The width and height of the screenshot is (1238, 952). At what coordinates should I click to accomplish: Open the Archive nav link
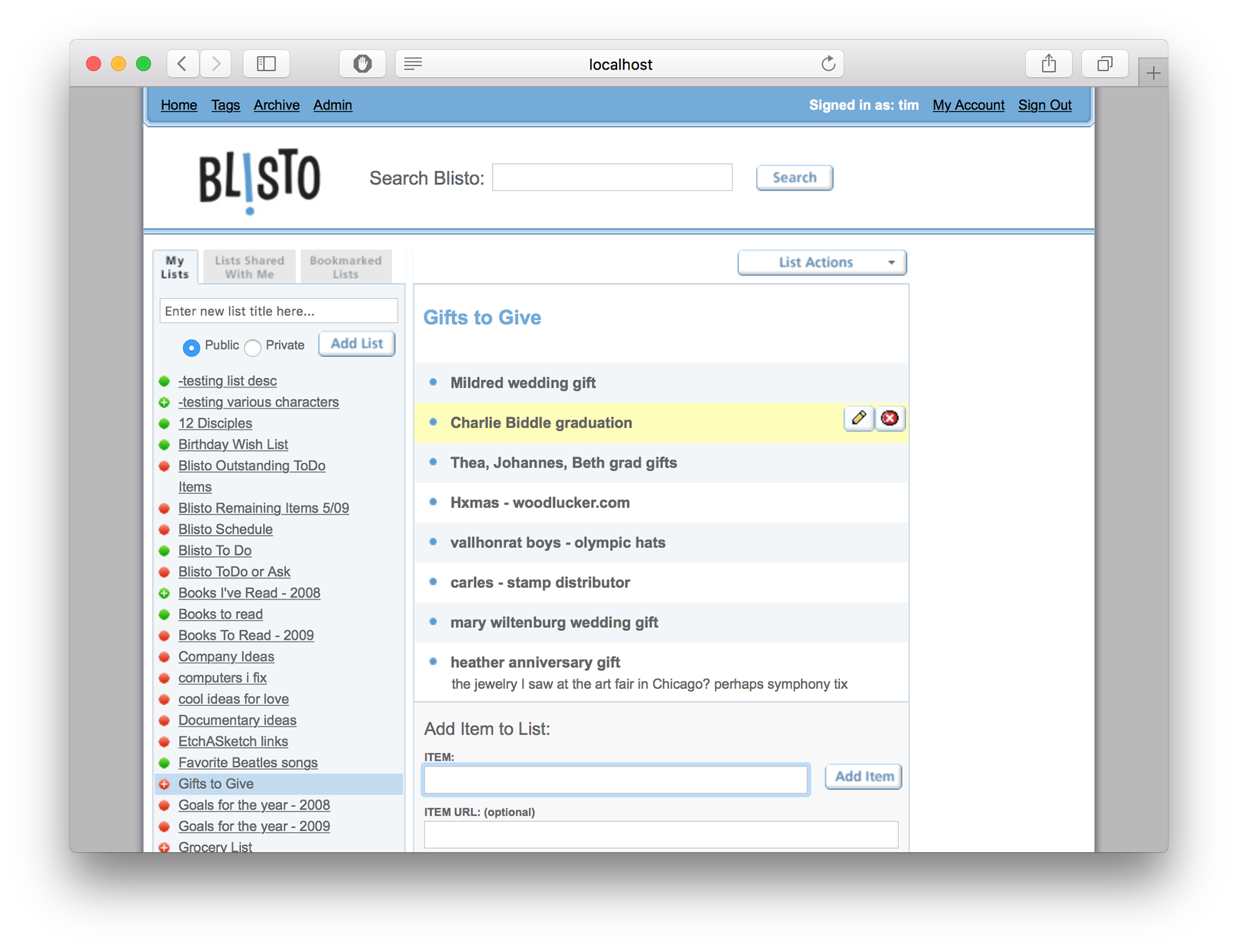[276, 105]
